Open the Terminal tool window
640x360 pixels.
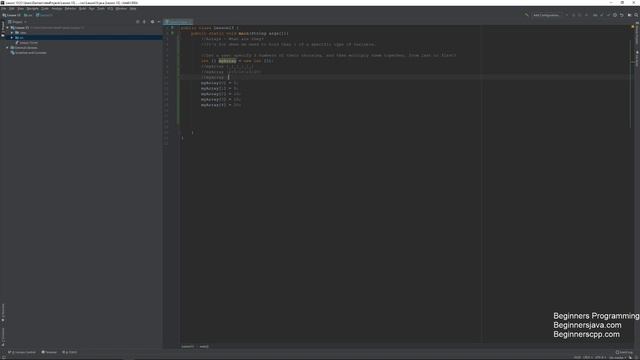[x=49, y=352]
